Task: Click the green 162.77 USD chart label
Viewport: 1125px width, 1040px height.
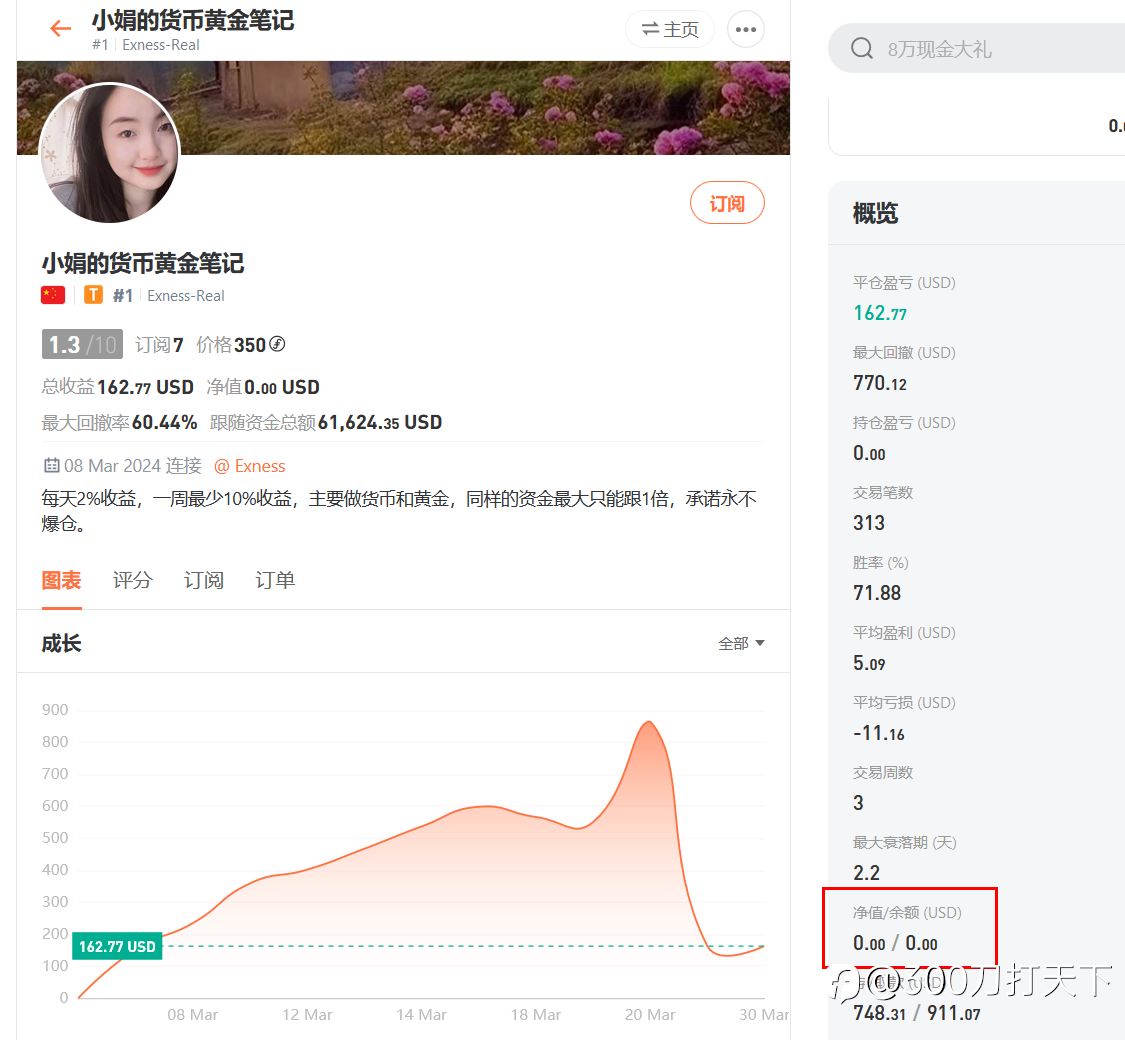Action: pos(117,946)
